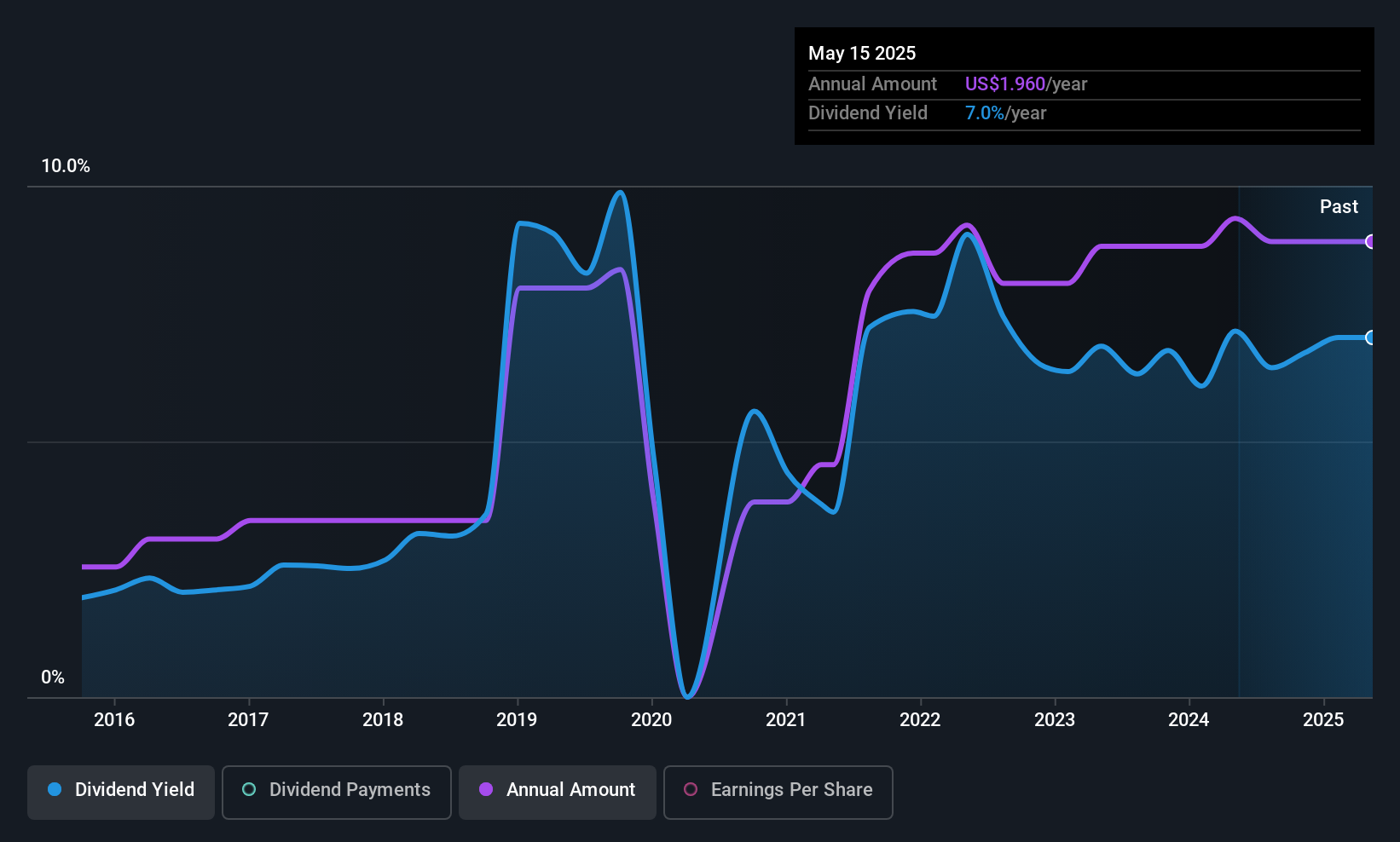Screen dimensions: 1400x842
Task: Click the 2022 x-axis label
Action: [920, 720]
